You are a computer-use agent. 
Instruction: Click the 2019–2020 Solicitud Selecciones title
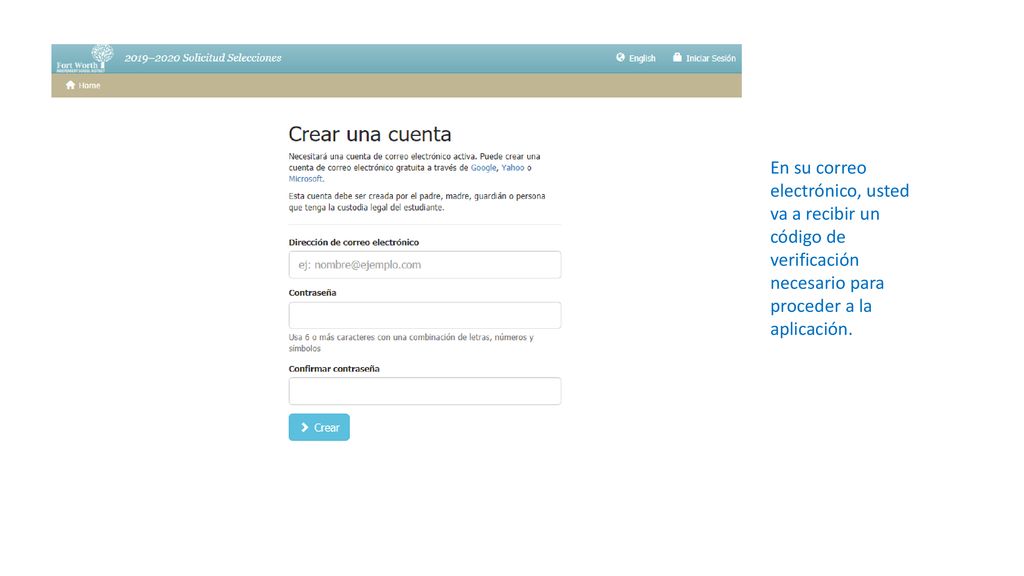(203, 58)
